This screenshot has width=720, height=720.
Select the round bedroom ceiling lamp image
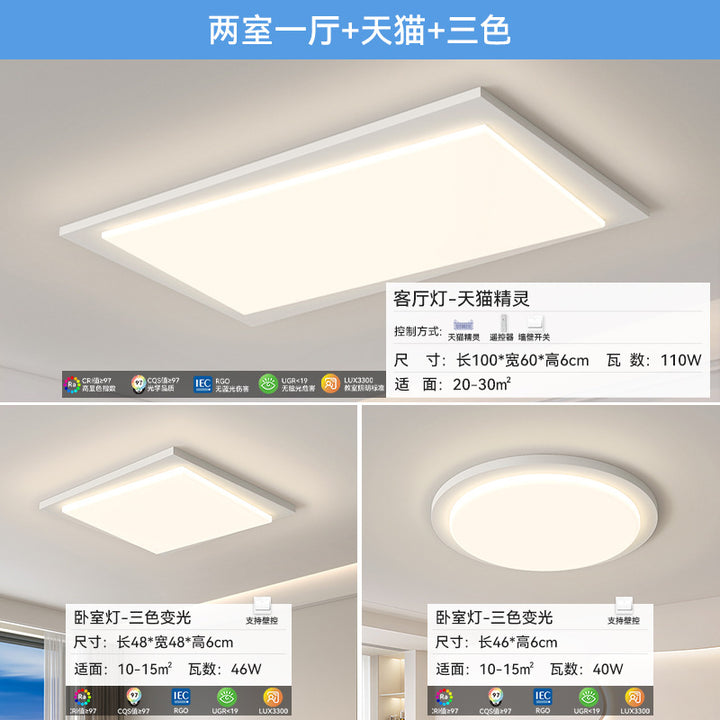click(545, 513)
